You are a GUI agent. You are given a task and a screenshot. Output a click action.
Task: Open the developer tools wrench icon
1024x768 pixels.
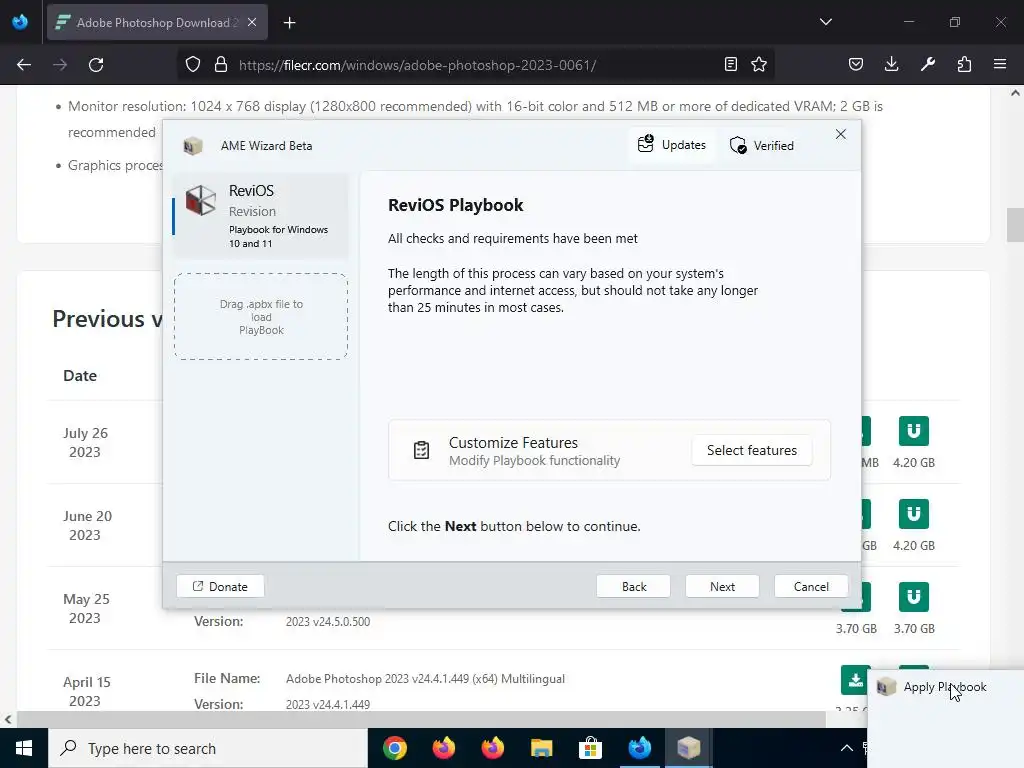[928, 65]
